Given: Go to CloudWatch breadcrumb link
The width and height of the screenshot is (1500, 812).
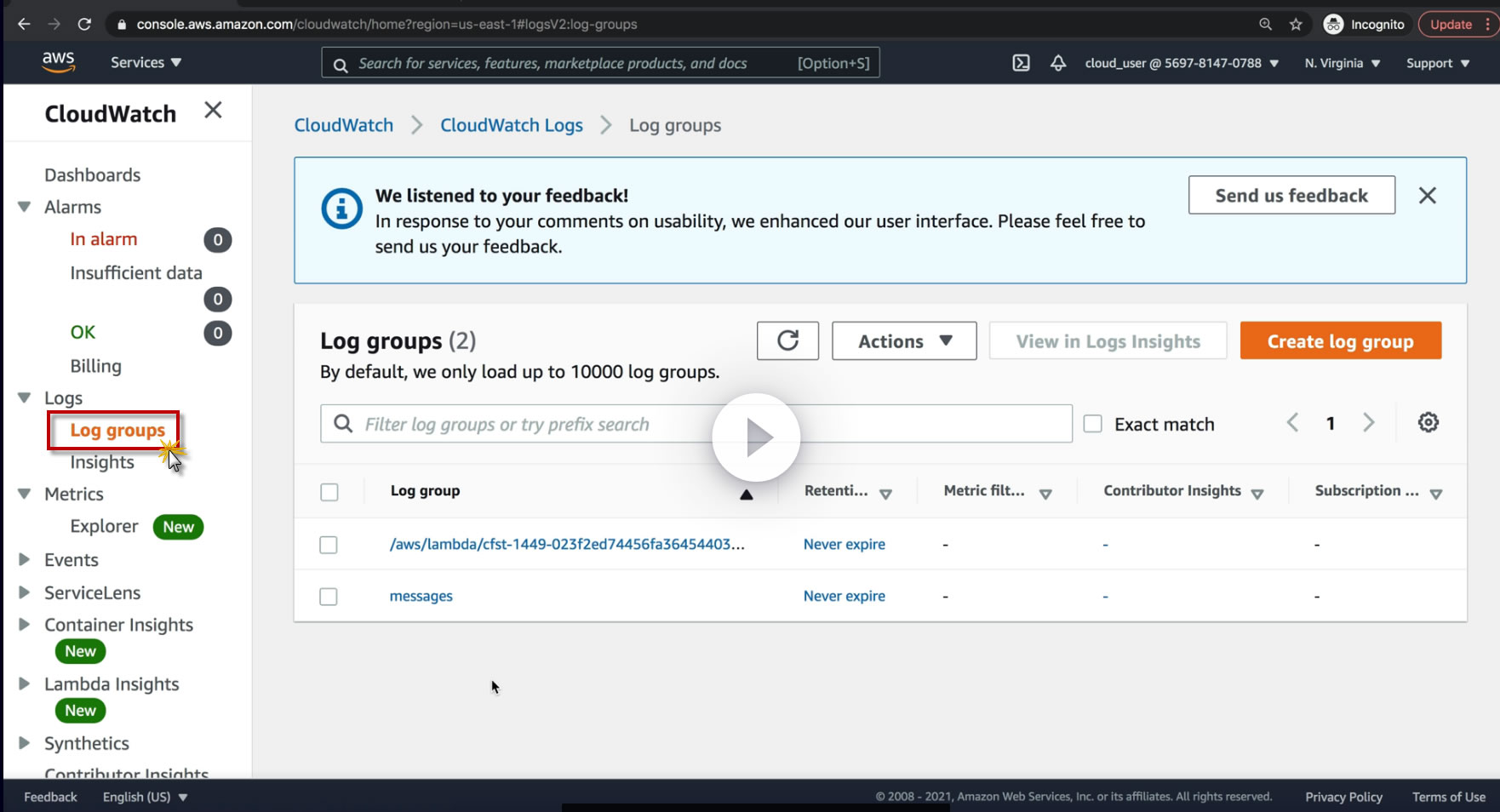Looking at the screenshot, I should click(x=344, y=126).
